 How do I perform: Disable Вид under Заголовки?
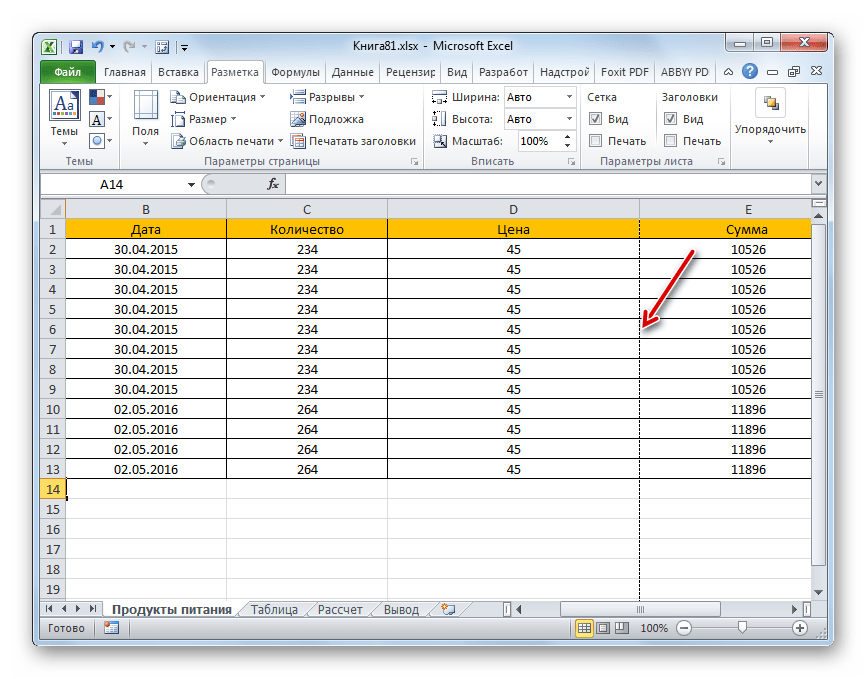[672, 118]
